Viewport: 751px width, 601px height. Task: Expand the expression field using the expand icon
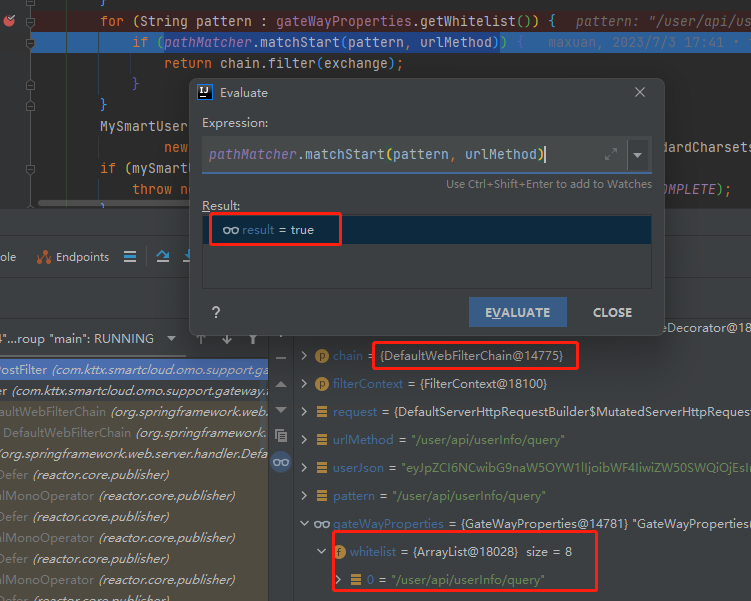(x=610, y=155)
